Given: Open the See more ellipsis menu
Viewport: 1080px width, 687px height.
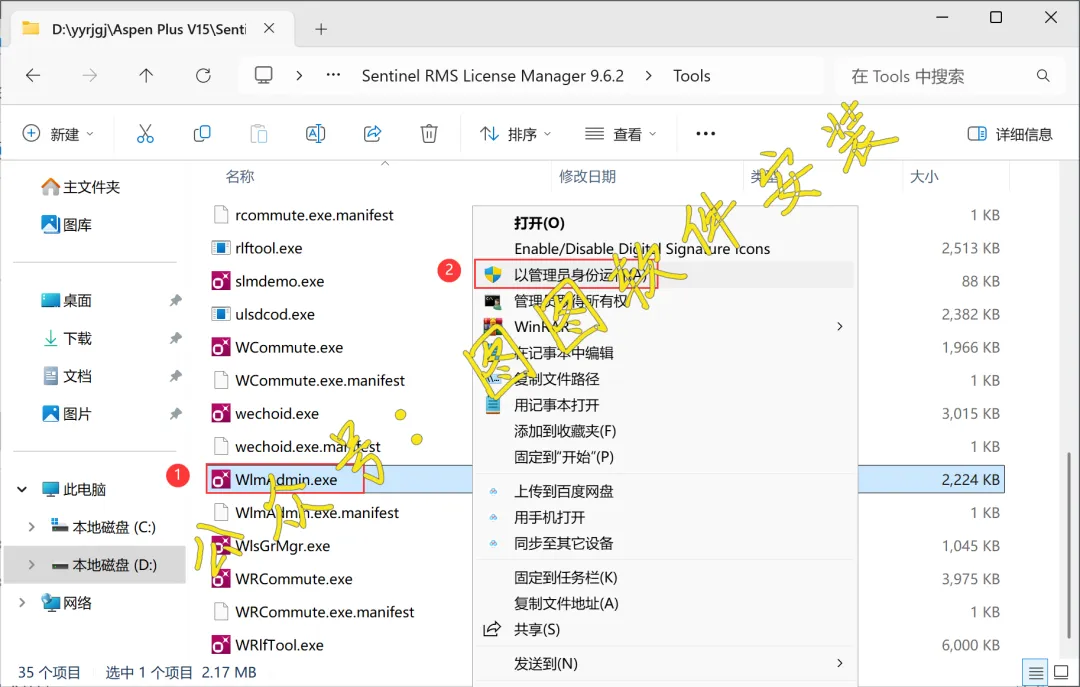Looking at the screenshot, I should (x=705, y=134).
